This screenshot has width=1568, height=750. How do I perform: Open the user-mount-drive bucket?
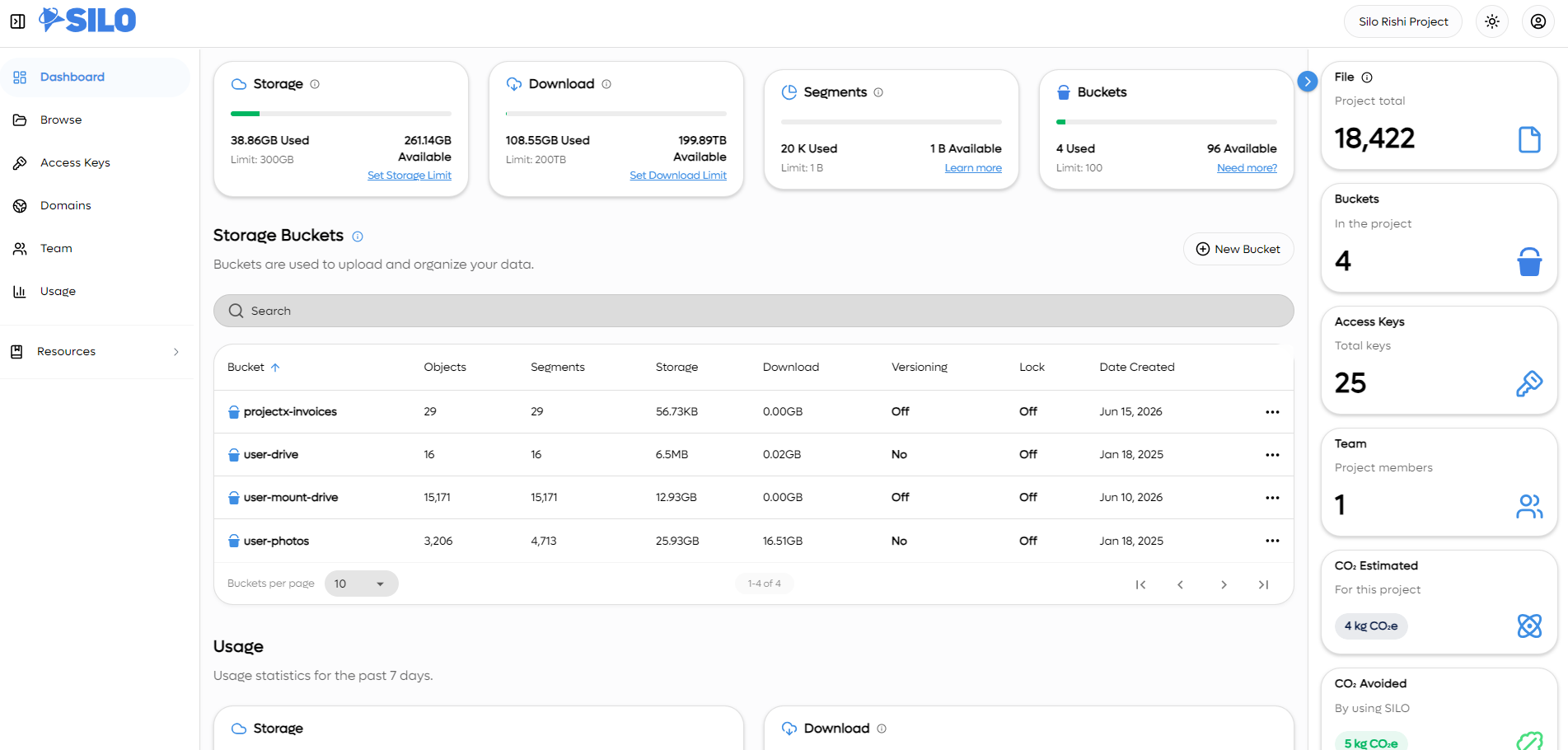click(291, 498)
